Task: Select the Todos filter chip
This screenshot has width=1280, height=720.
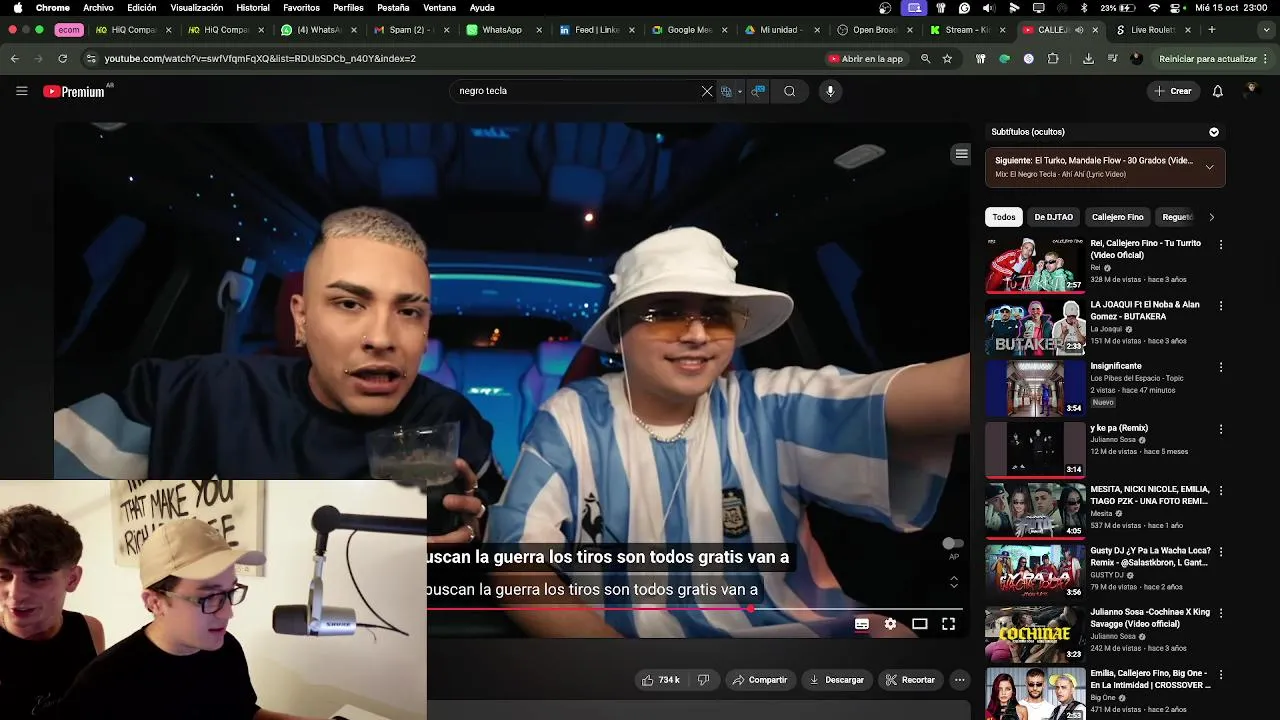Action: 1004,217
